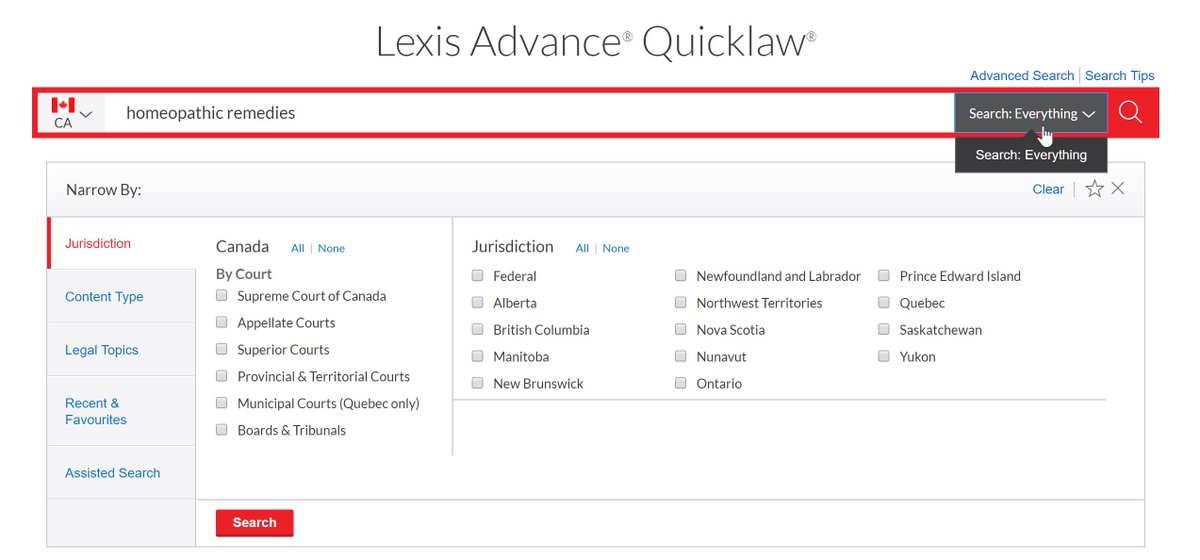1200x560 pixels.
Task: Select the Quebec checkbox
Action: (883, 302)
